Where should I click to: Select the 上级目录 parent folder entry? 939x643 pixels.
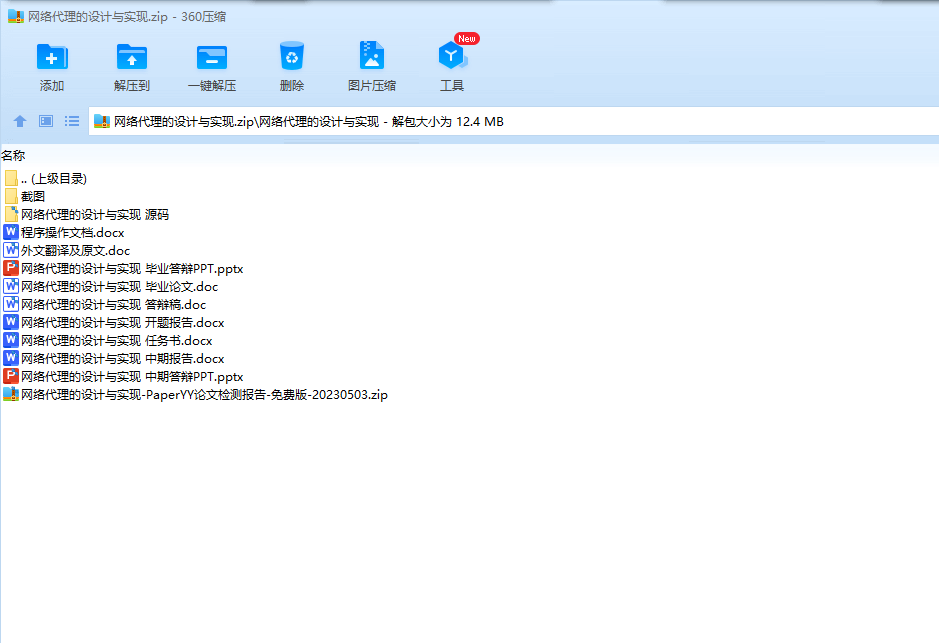point(46,178)
